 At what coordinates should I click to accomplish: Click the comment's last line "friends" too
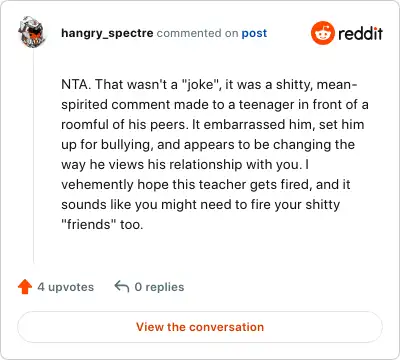click(102, 224)
